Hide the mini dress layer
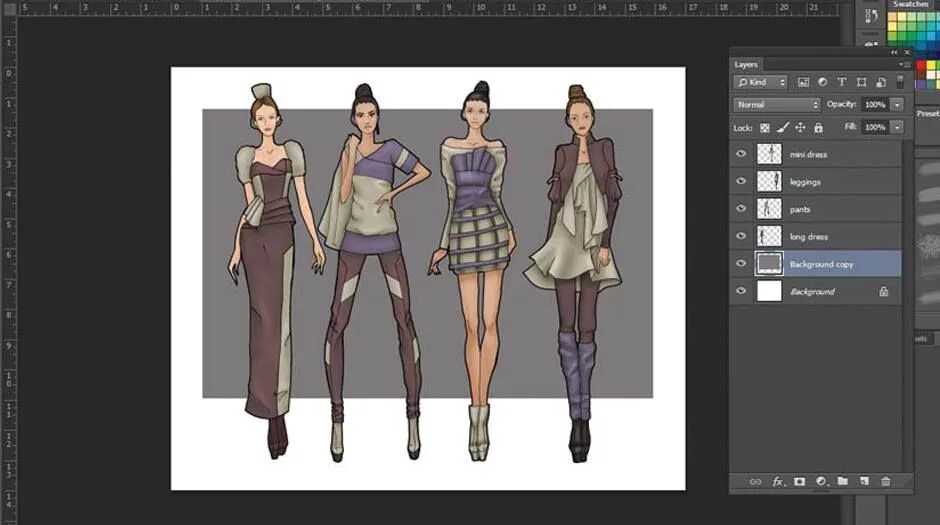The width and height of the screenshot is (940, 525). click(x=741, y=154)
